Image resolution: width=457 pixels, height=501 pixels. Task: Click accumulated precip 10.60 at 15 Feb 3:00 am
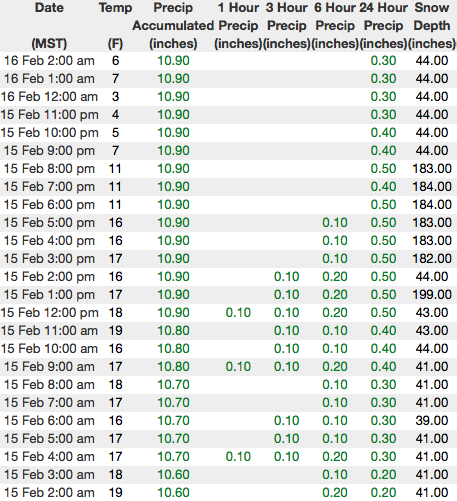click(x=173, y=475)
